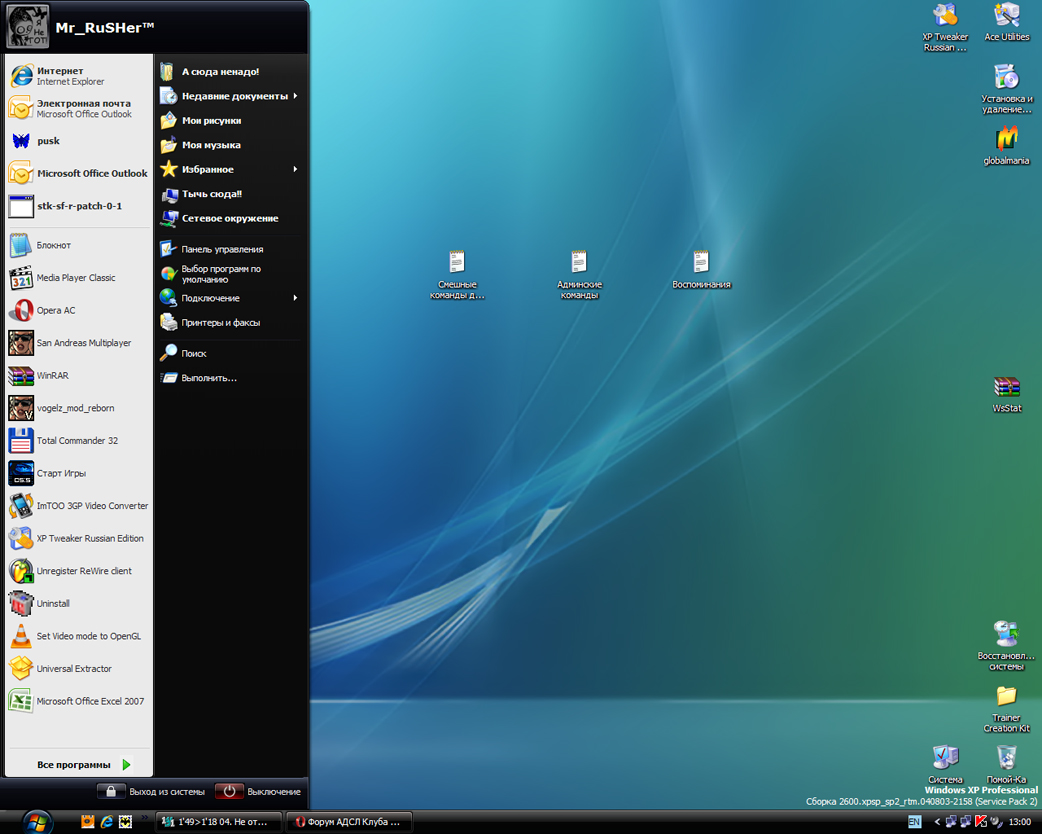Open Сетевое окружение
This screenshot has width=1042, height=834.
pos(230,218)
